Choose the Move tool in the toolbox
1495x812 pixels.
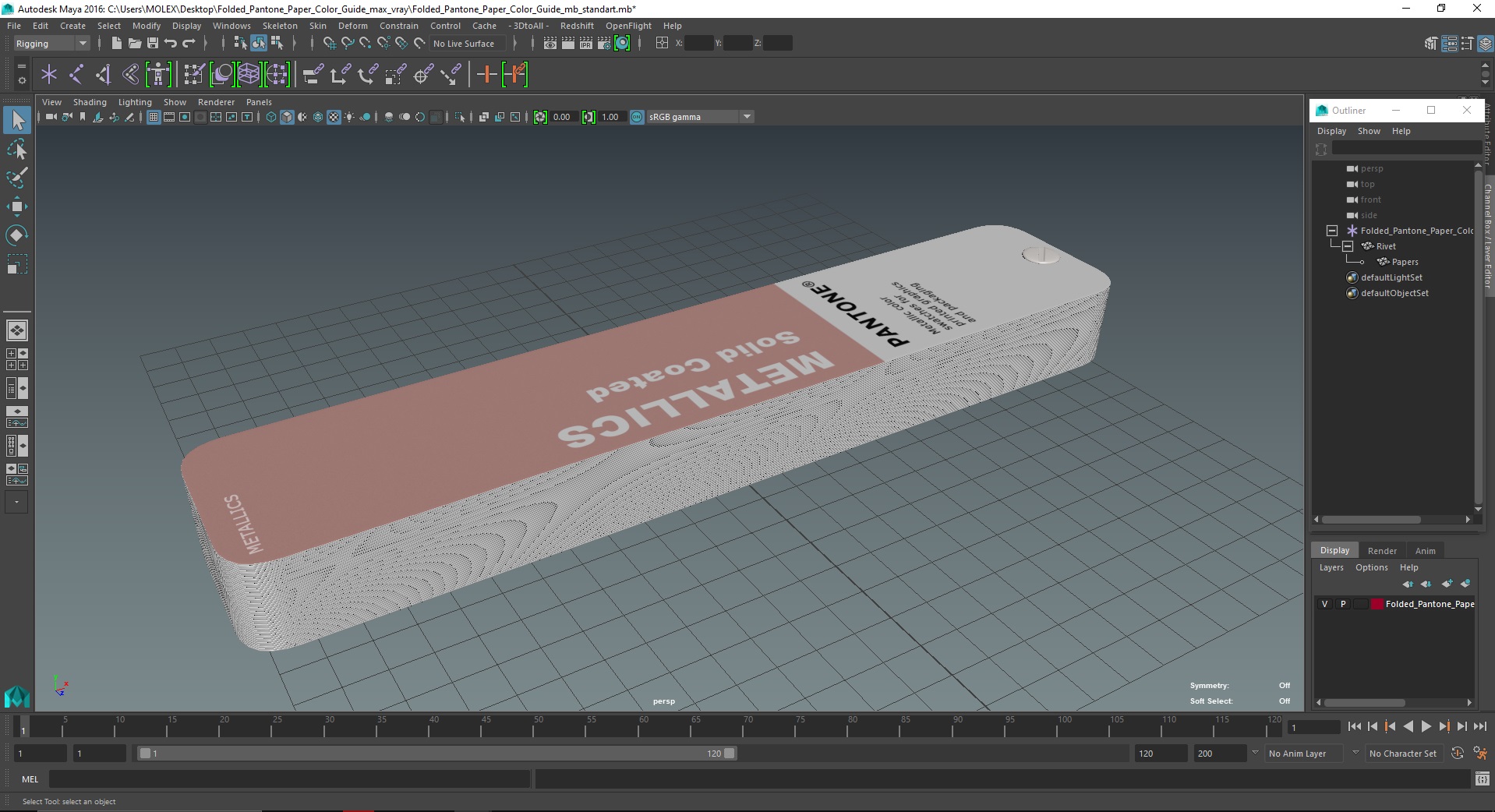pos(17,207)
